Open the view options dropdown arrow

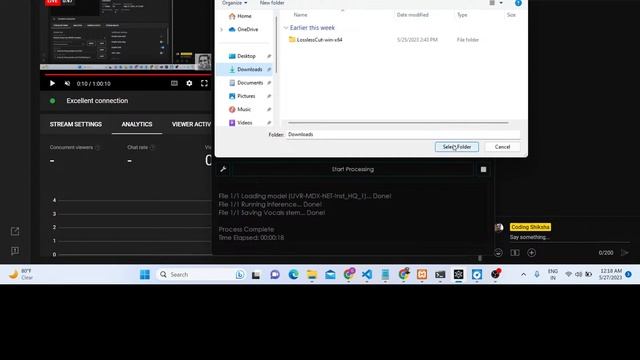[x=501, y=3]
